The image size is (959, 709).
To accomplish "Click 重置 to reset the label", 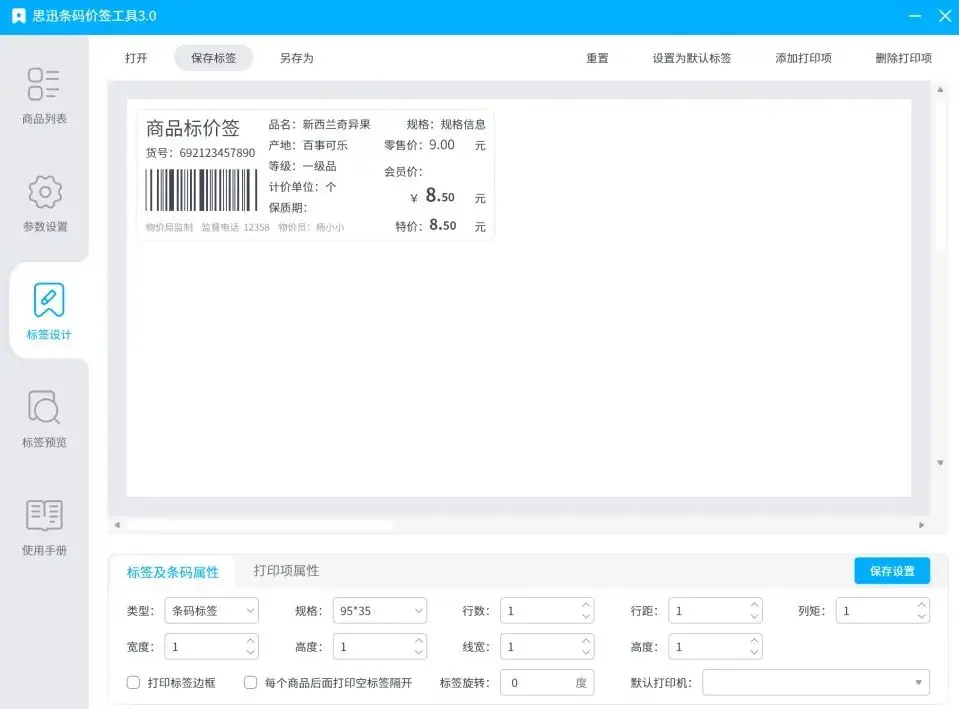I will point(597,58).
